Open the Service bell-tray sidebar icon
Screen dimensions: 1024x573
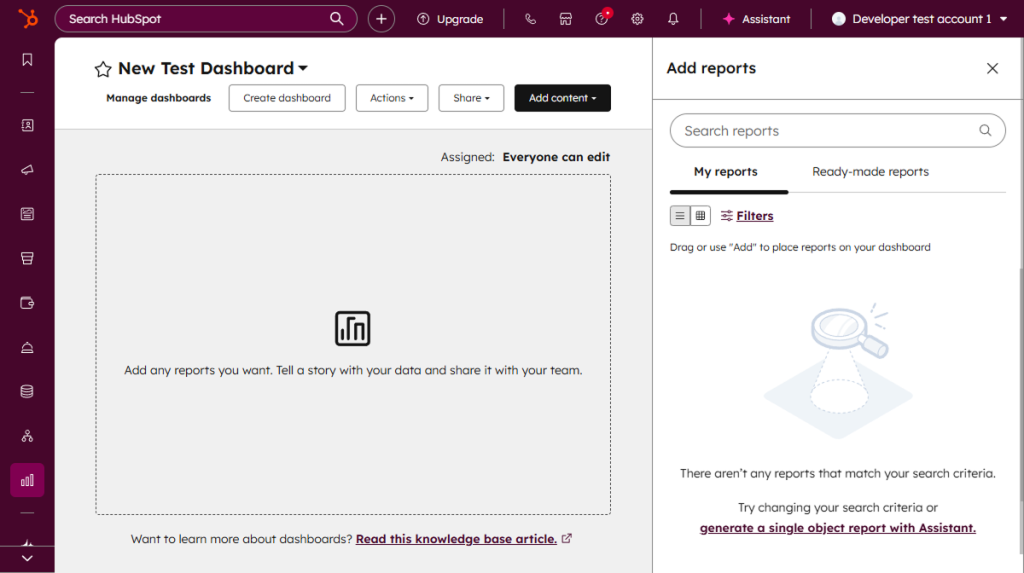[27, 347]
